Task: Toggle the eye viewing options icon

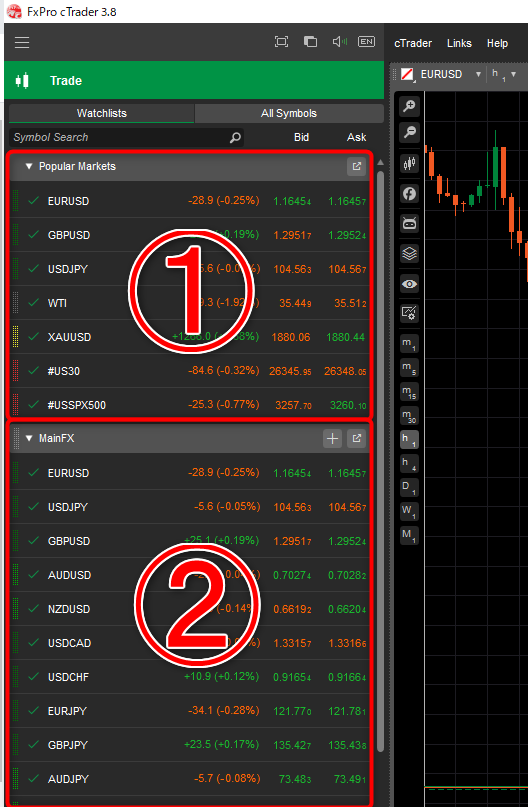Action: (x=410, y=284)
